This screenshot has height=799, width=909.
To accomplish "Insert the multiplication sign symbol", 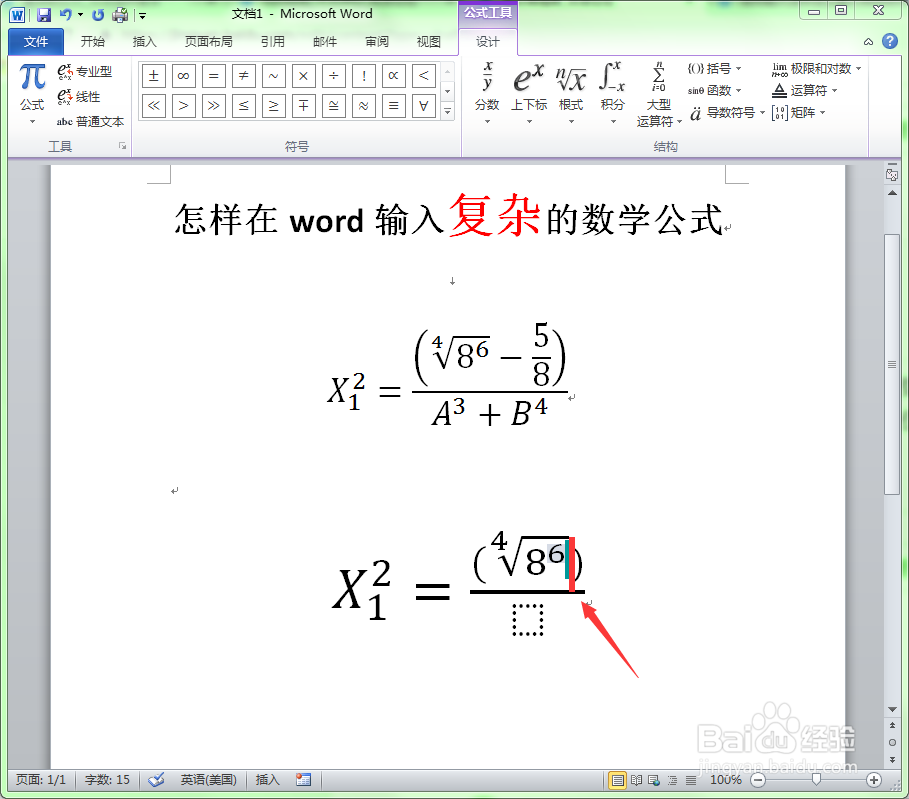I will pos(304,75).
